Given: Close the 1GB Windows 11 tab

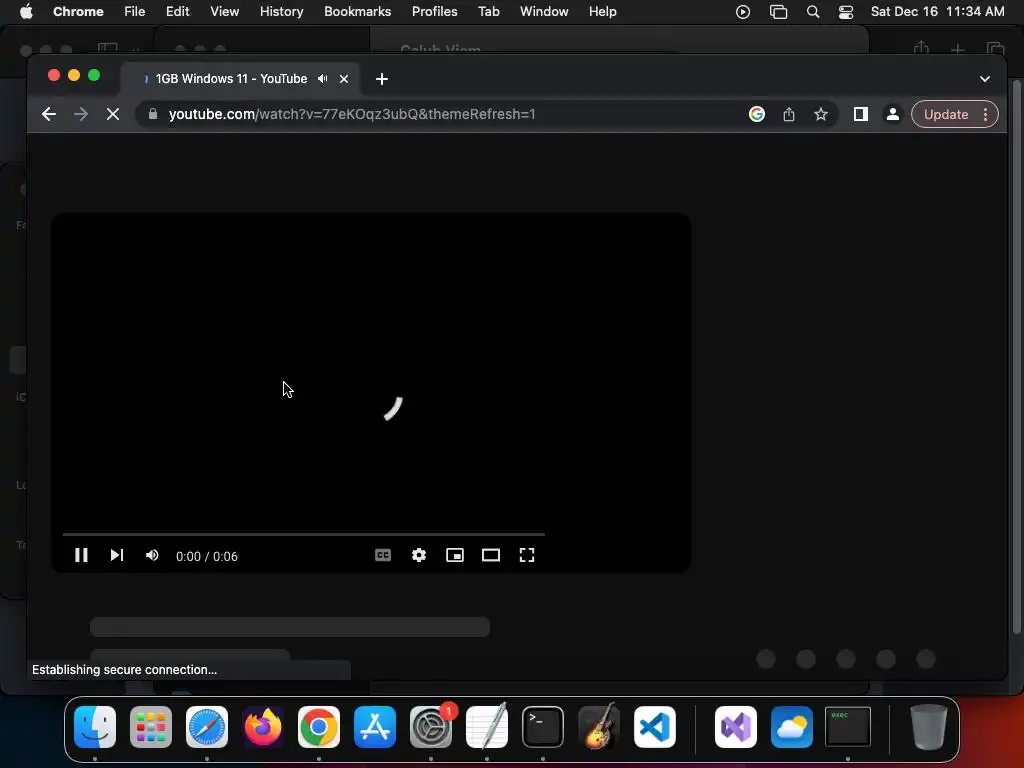Looking at the screenshot, I should coord(344,79).
